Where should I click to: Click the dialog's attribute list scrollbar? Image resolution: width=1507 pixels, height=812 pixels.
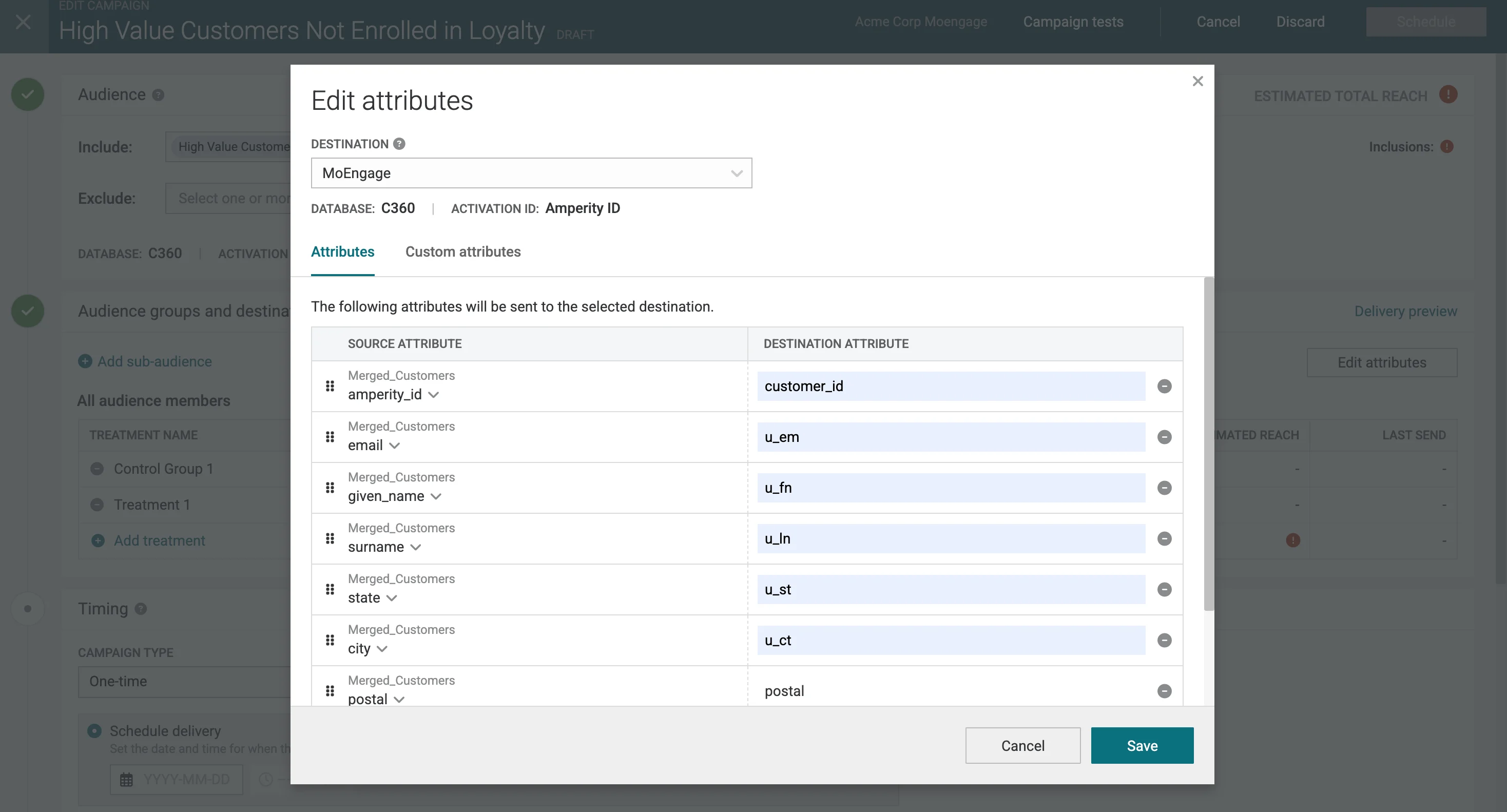[1209, 444]
